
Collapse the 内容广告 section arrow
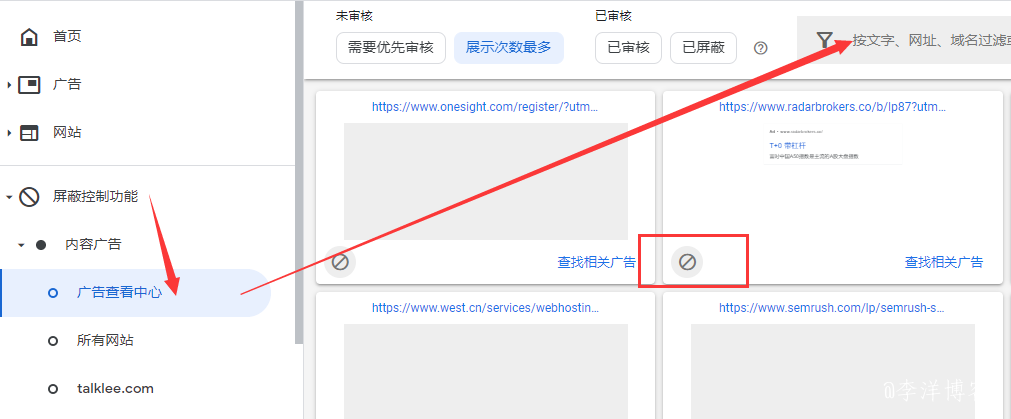21,245
